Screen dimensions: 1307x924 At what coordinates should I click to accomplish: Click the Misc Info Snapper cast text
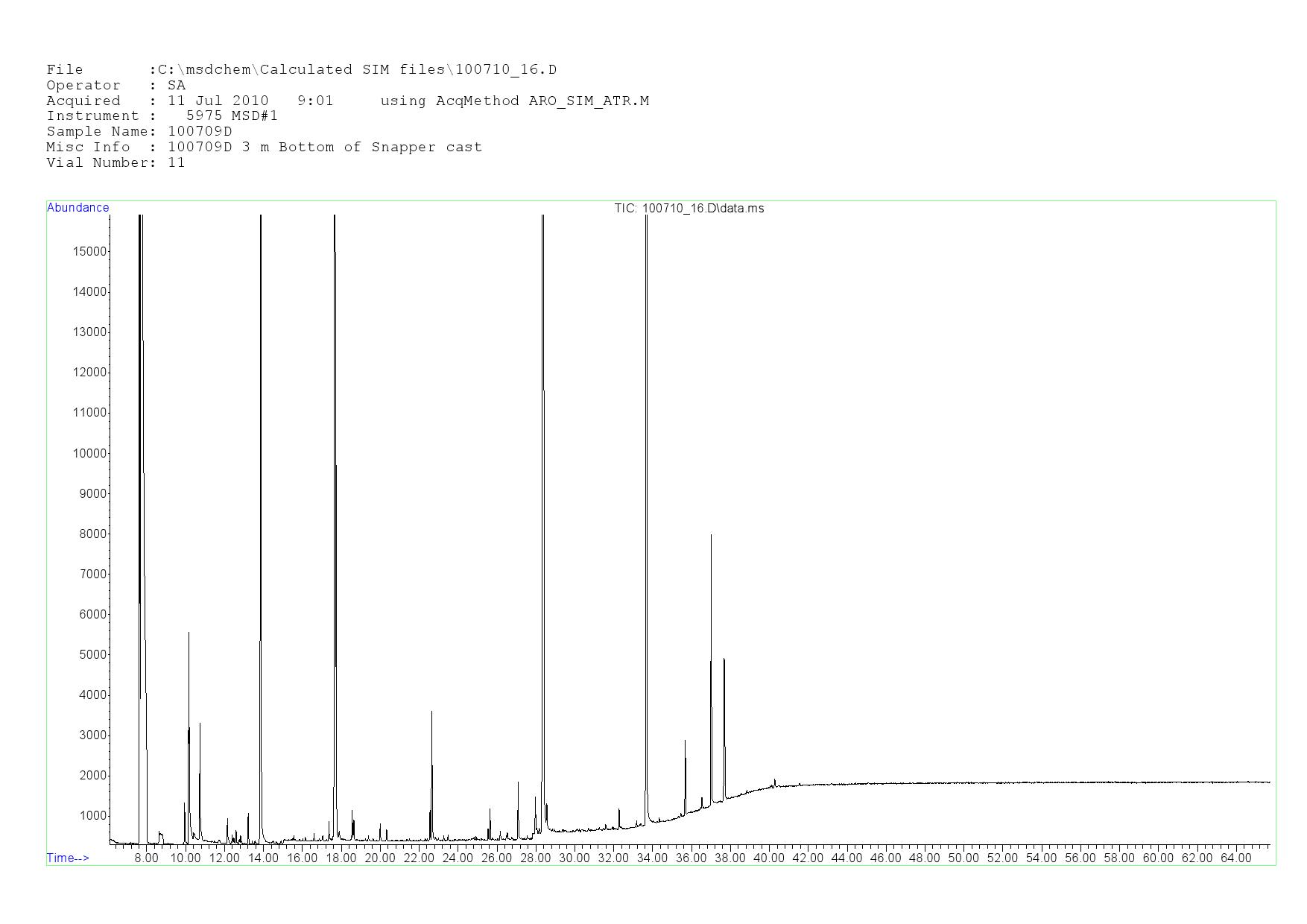point(426,147)
